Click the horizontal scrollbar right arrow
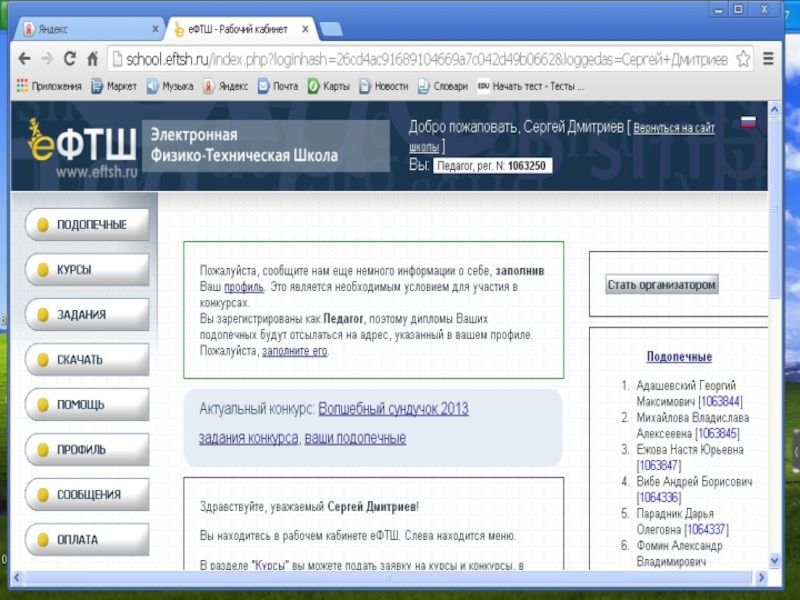800x600 pixels. point(761,578)
